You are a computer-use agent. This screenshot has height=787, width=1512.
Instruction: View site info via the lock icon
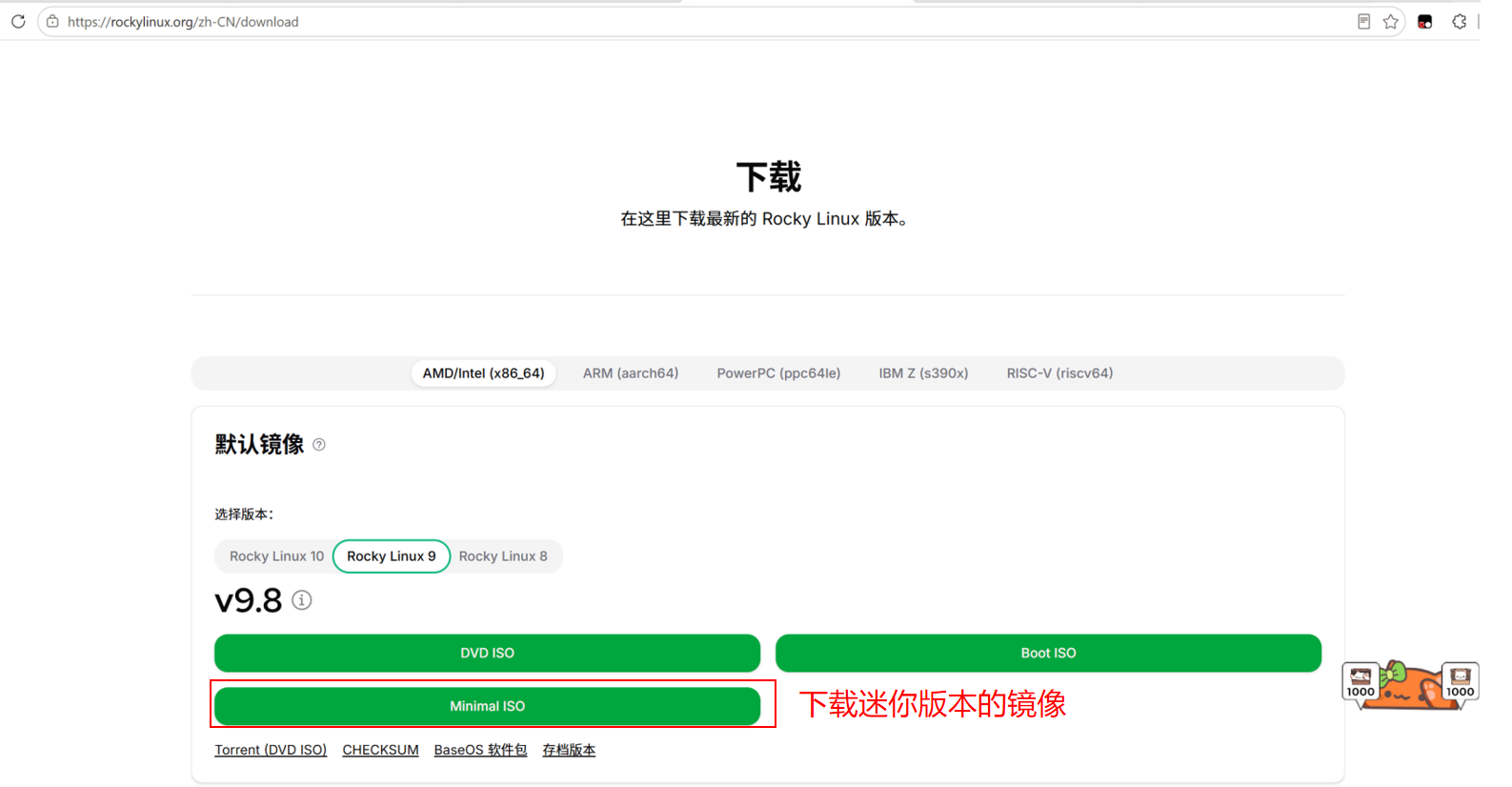(x=52, y=21)
